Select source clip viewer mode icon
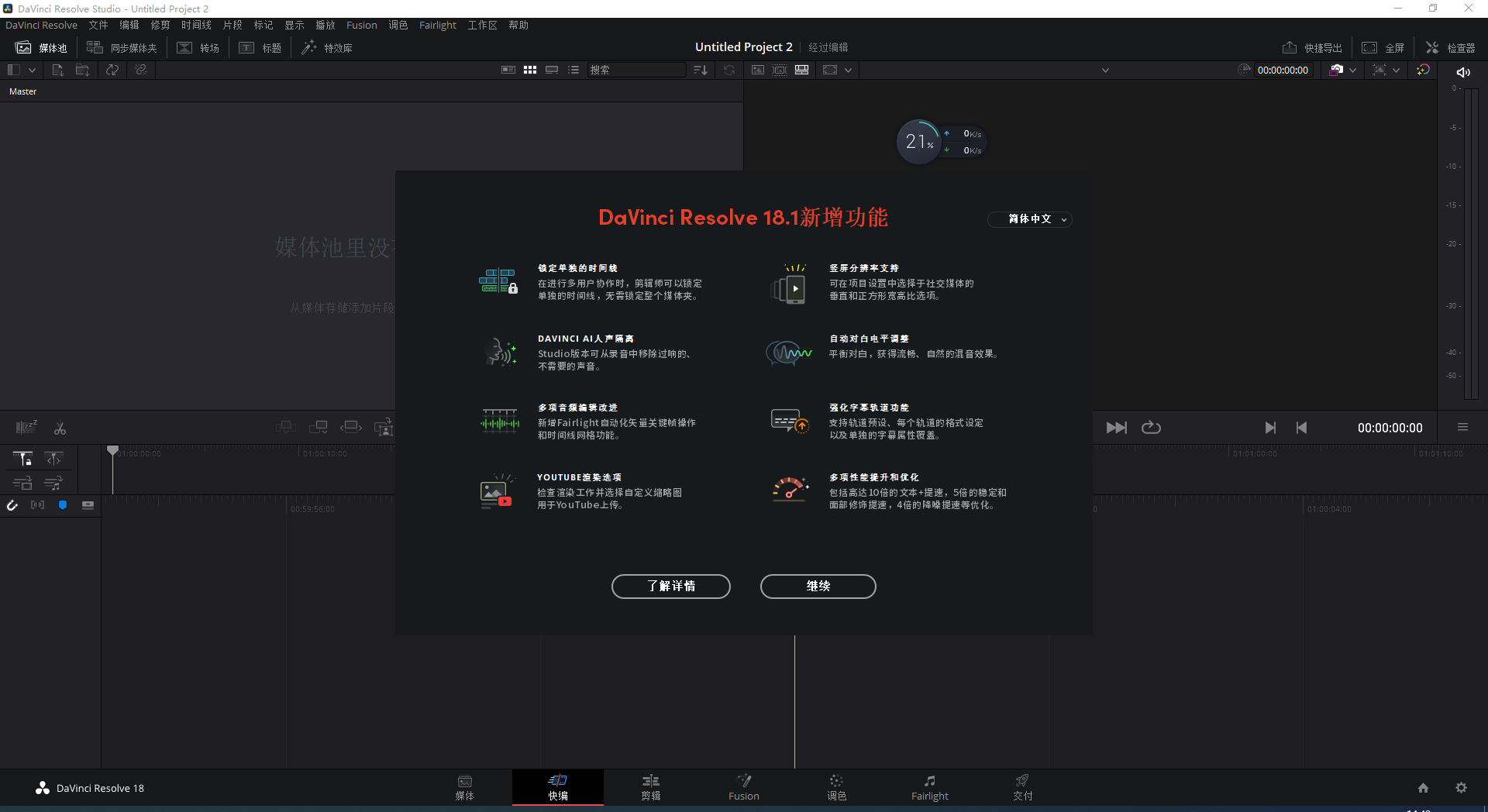 758,70
